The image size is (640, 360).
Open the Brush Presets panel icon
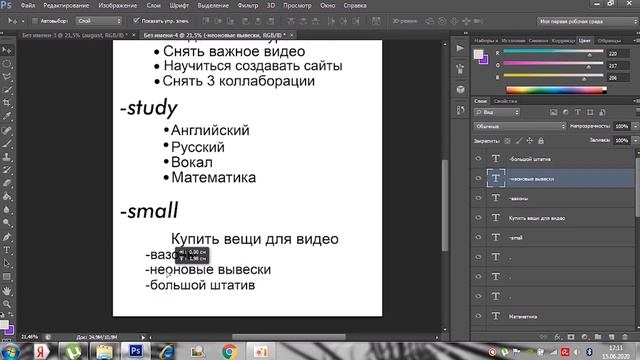pyautogui.click(x=460, y=69)
